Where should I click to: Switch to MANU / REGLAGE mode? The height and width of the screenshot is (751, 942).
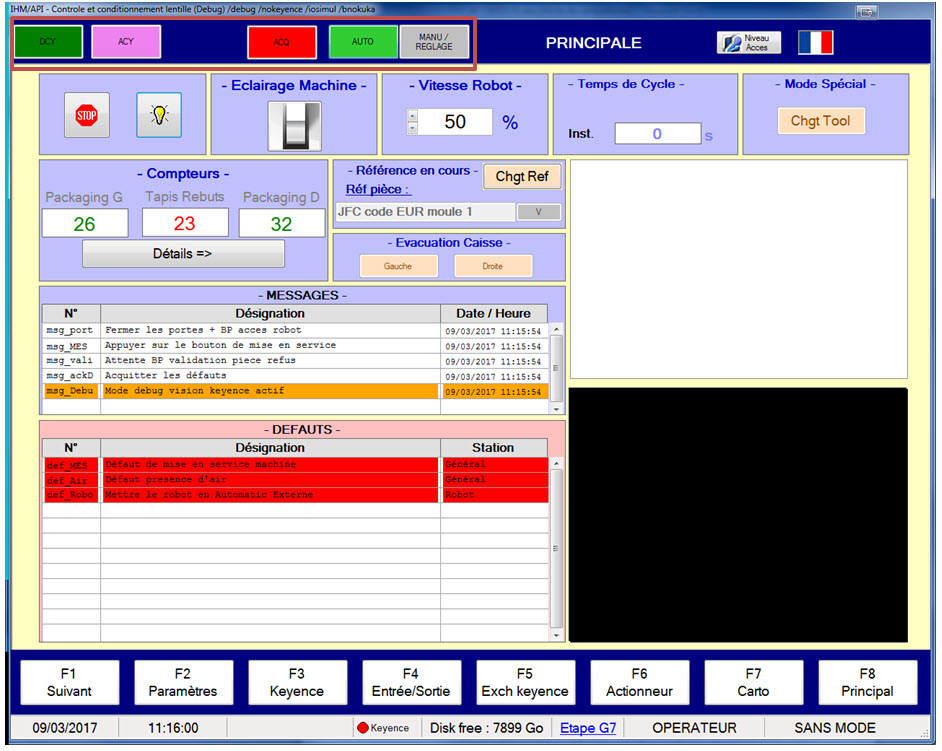coord(434,42)
